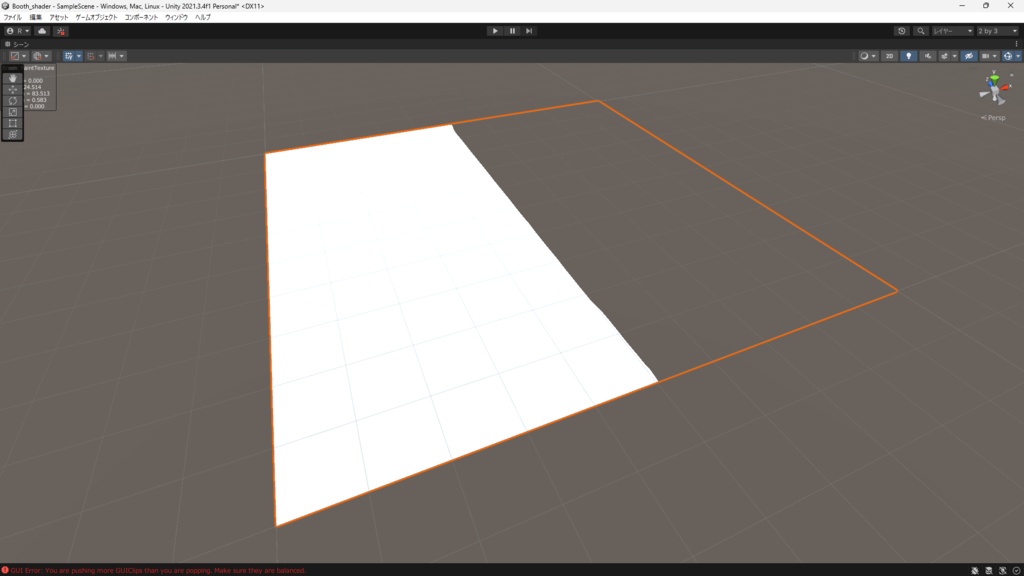Viewport: 1024px width, 576px height.
Task: Grab the tools overlay drag handle
Action: 12,68
